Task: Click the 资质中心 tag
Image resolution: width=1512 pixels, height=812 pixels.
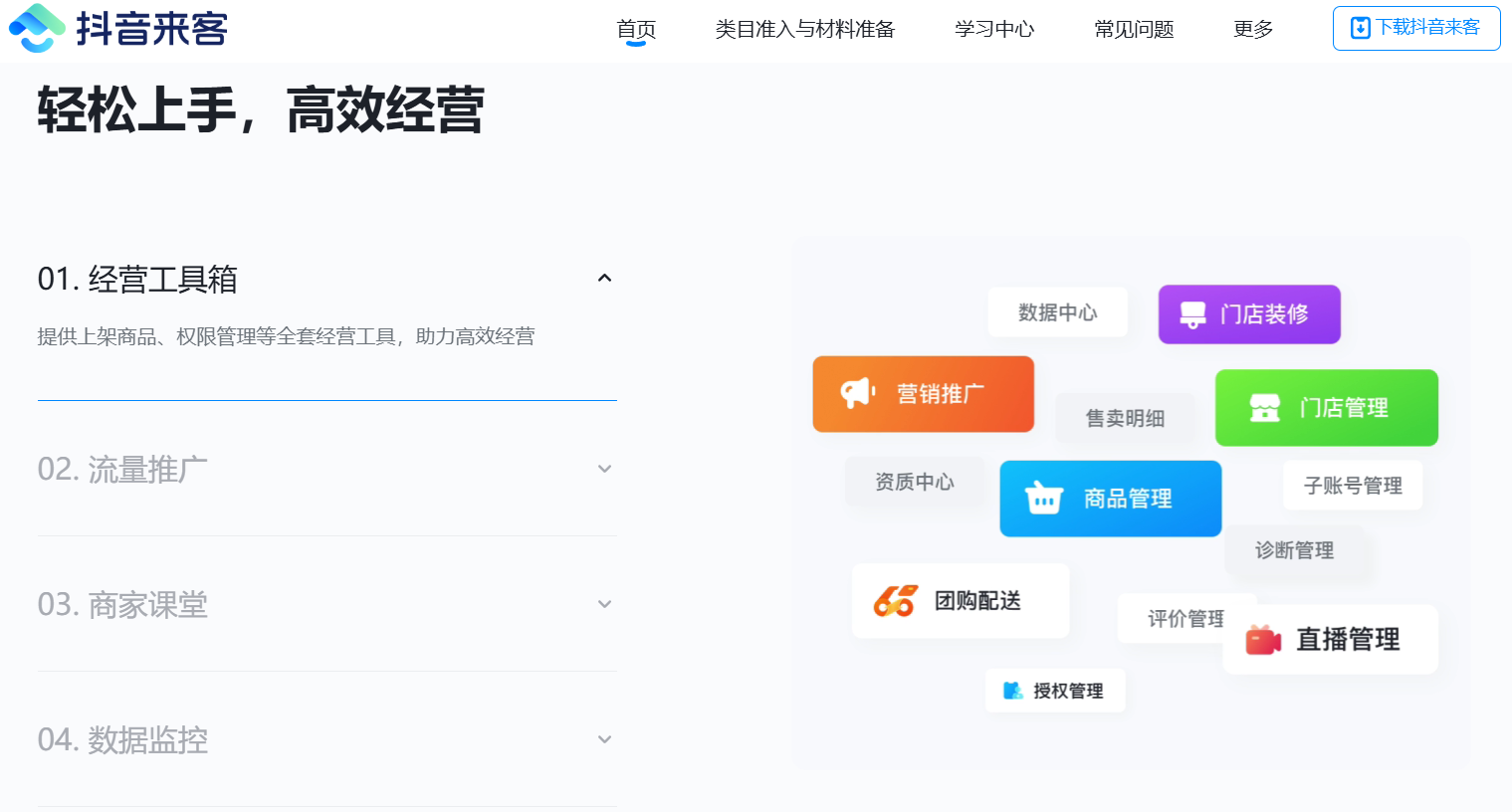Action: pos(915,482)
